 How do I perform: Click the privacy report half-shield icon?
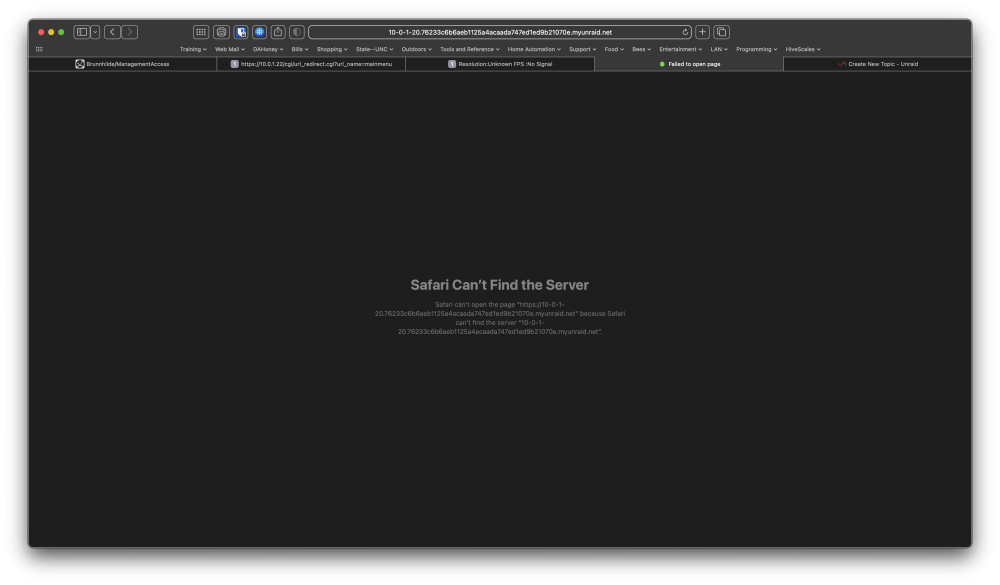pyautogui.click(x=297, y=32)
